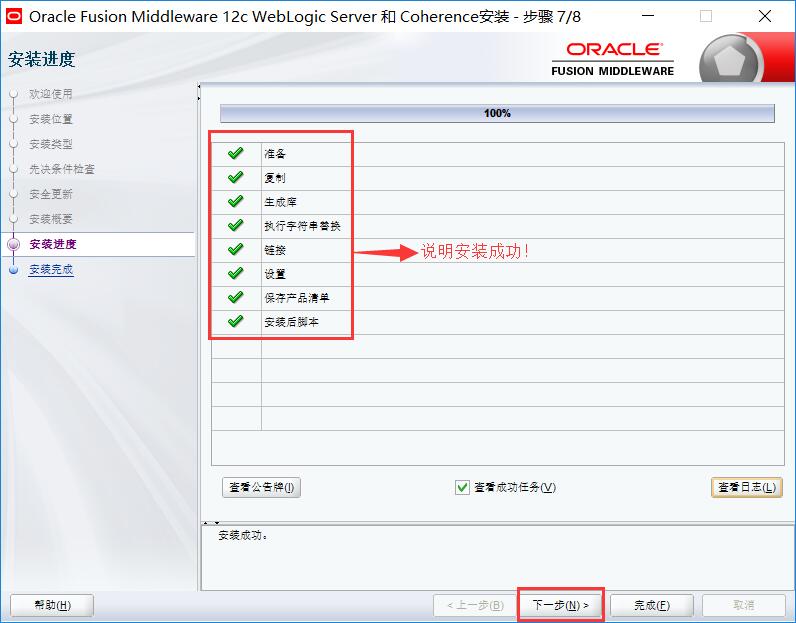Click the 保存产品清单 task row text
796x623 pixels.
click(x=297, y=298)
